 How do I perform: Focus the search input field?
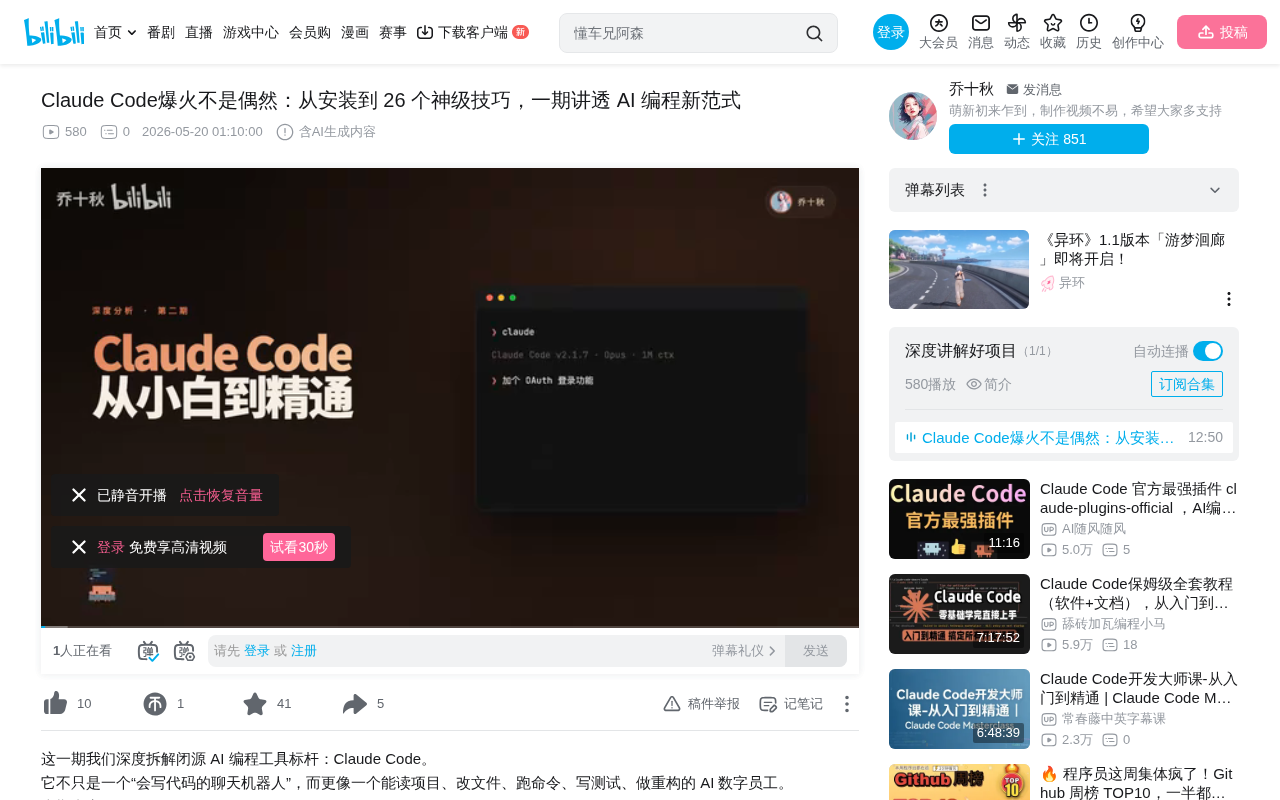(x=685, y=33)
